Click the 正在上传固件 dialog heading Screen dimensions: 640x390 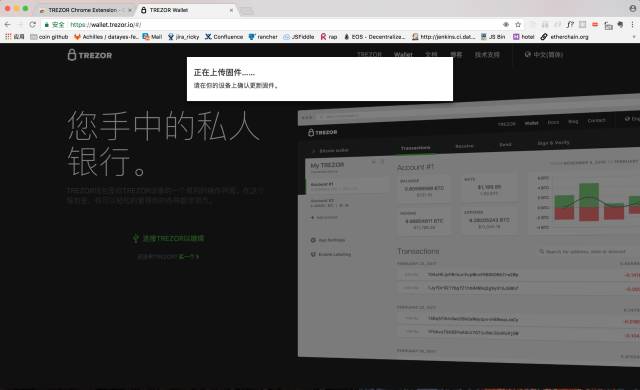pos(224,73)
